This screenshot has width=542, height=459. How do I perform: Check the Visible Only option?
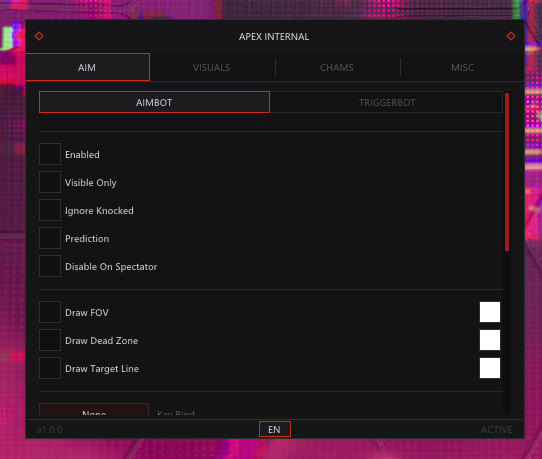coord(50,182)
